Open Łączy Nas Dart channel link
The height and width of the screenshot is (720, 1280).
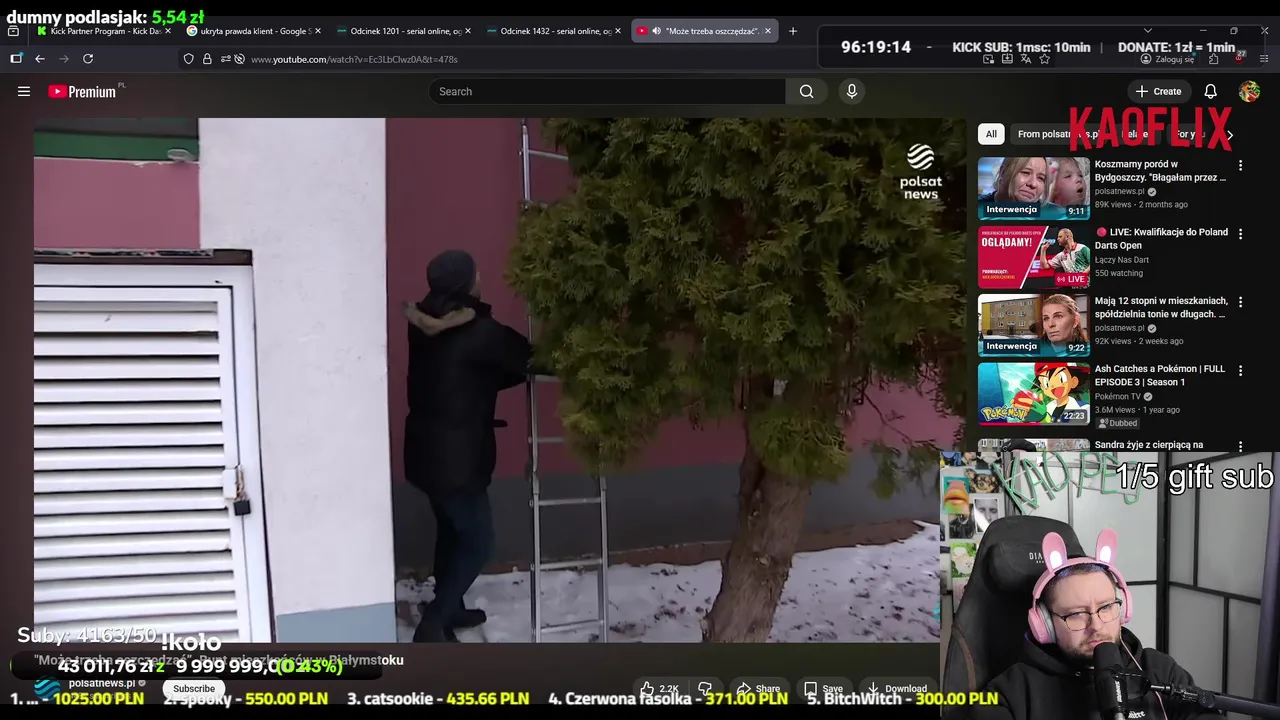(x=1121, y=260)
